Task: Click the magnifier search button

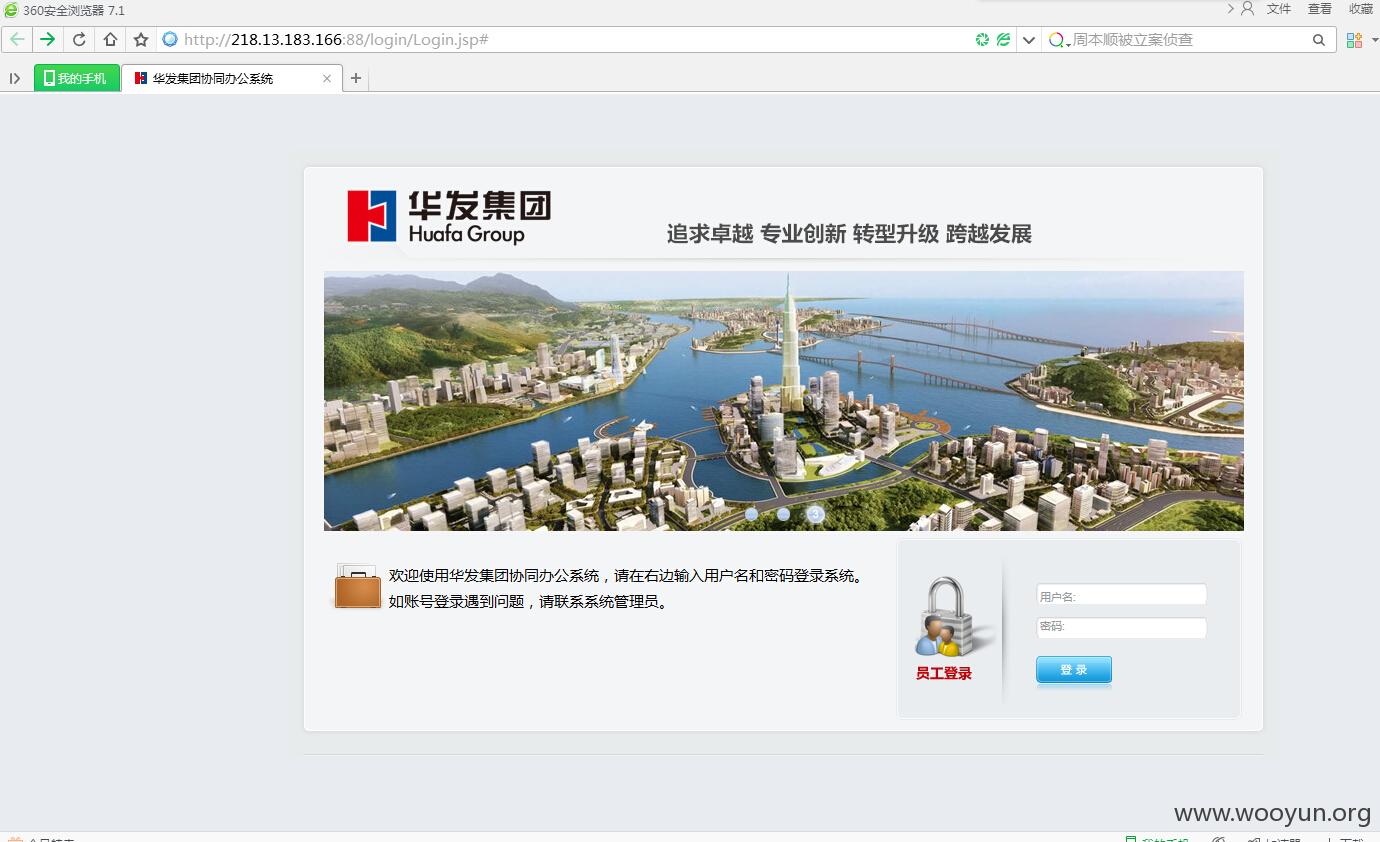Action: [1319, 40]
